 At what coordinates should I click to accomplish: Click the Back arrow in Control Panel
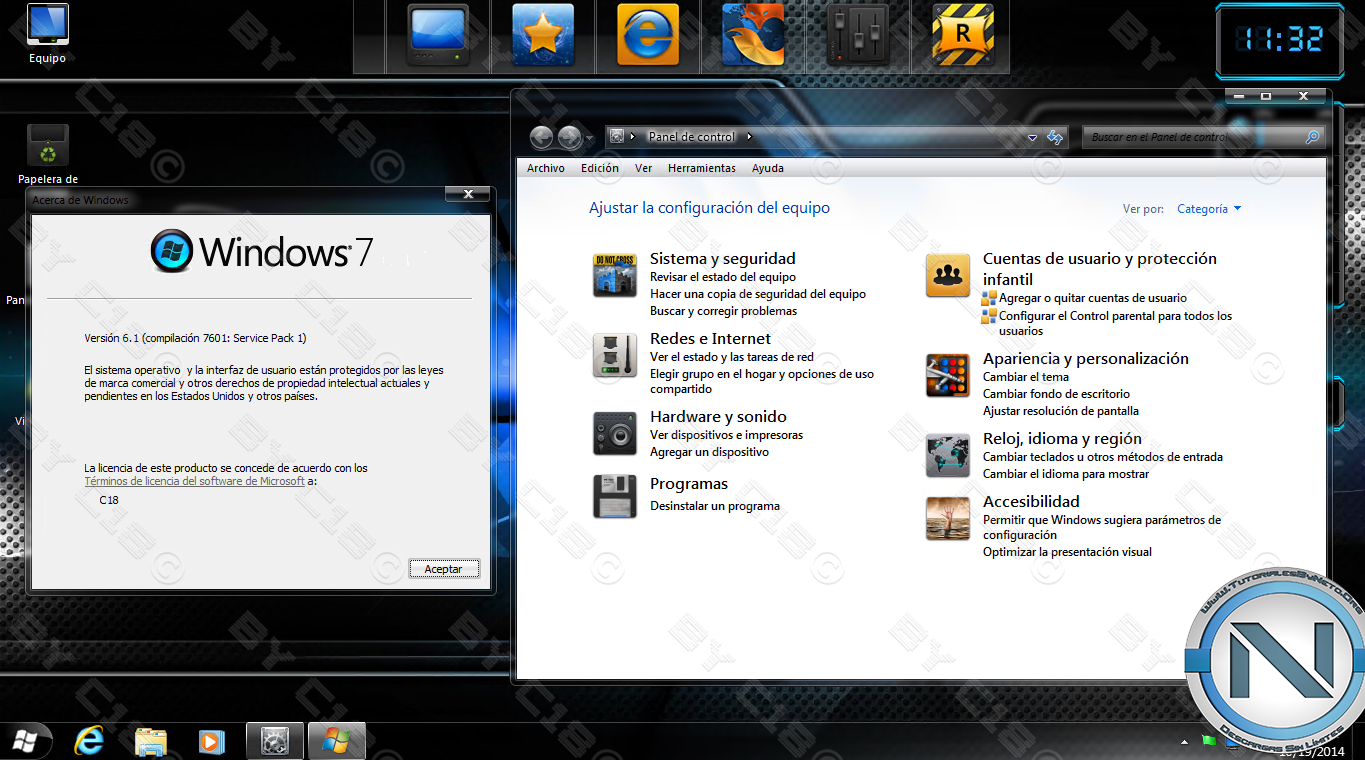click(542, 137)
